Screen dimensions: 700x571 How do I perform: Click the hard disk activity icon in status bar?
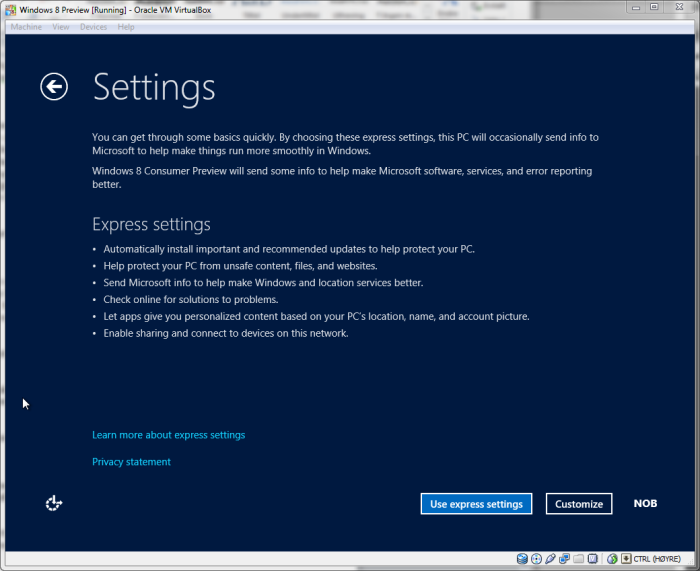tap(522, 558)
